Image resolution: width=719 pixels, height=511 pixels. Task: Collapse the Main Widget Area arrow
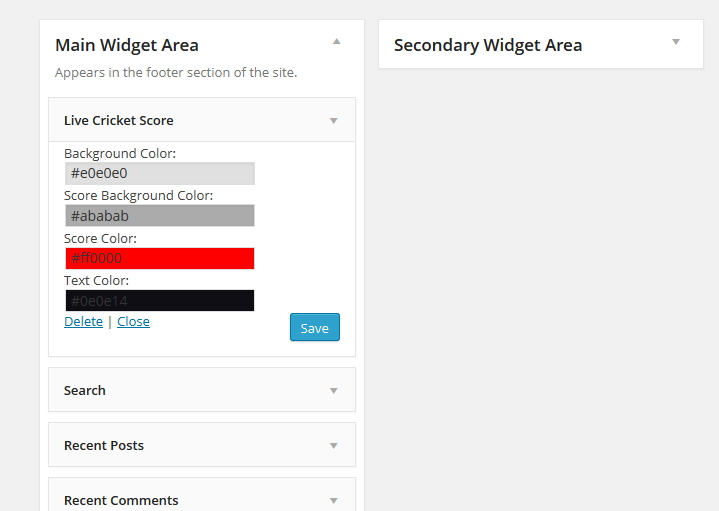coord(337,41)
